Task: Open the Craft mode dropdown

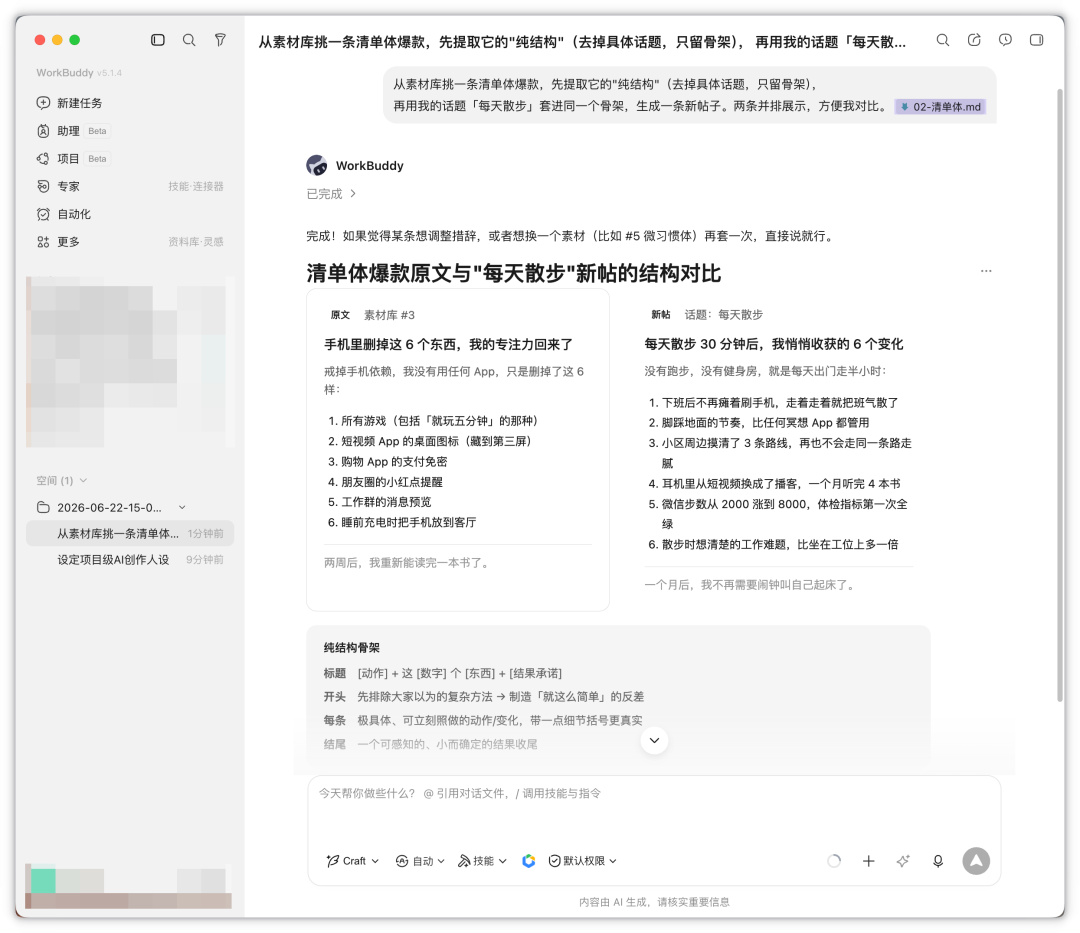Action: tap(353, 861)
